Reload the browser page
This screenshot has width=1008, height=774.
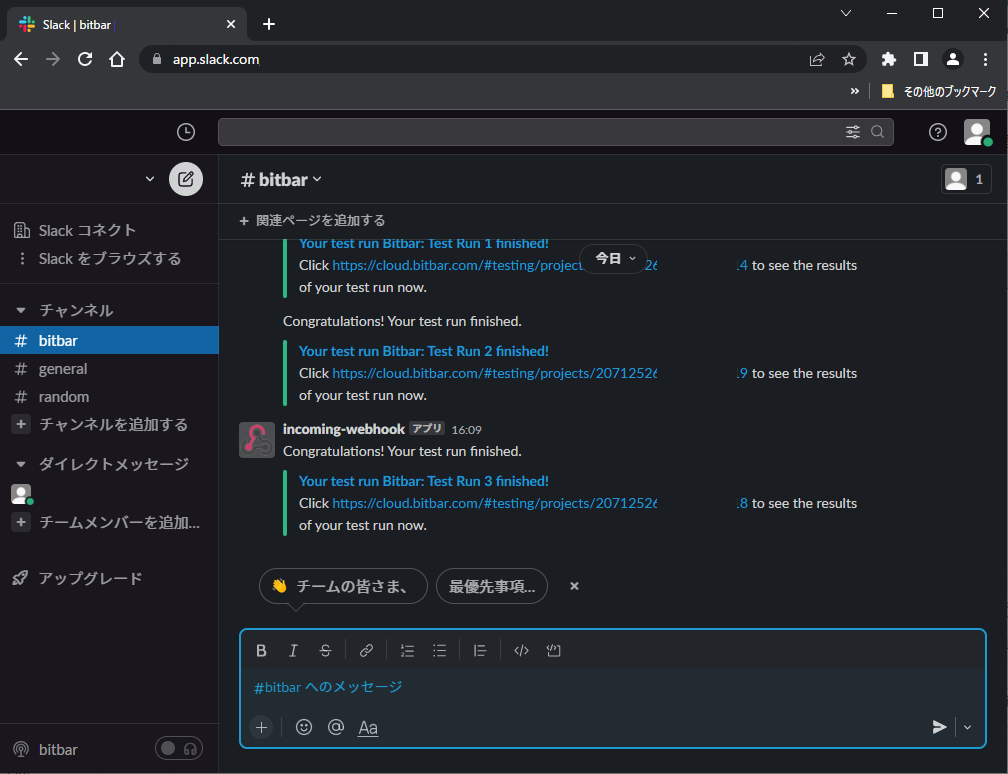click(x=85, y=59)
